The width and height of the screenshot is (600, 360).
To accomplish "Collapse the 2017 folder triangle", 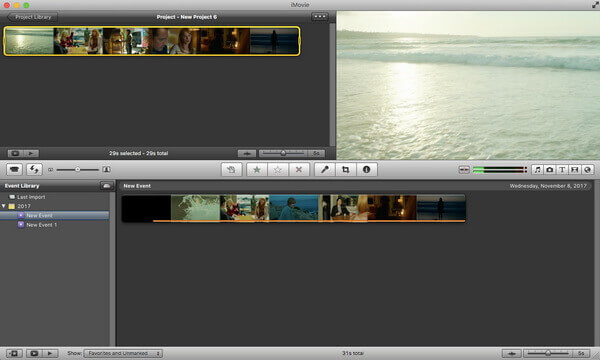I will pos(4,206).
